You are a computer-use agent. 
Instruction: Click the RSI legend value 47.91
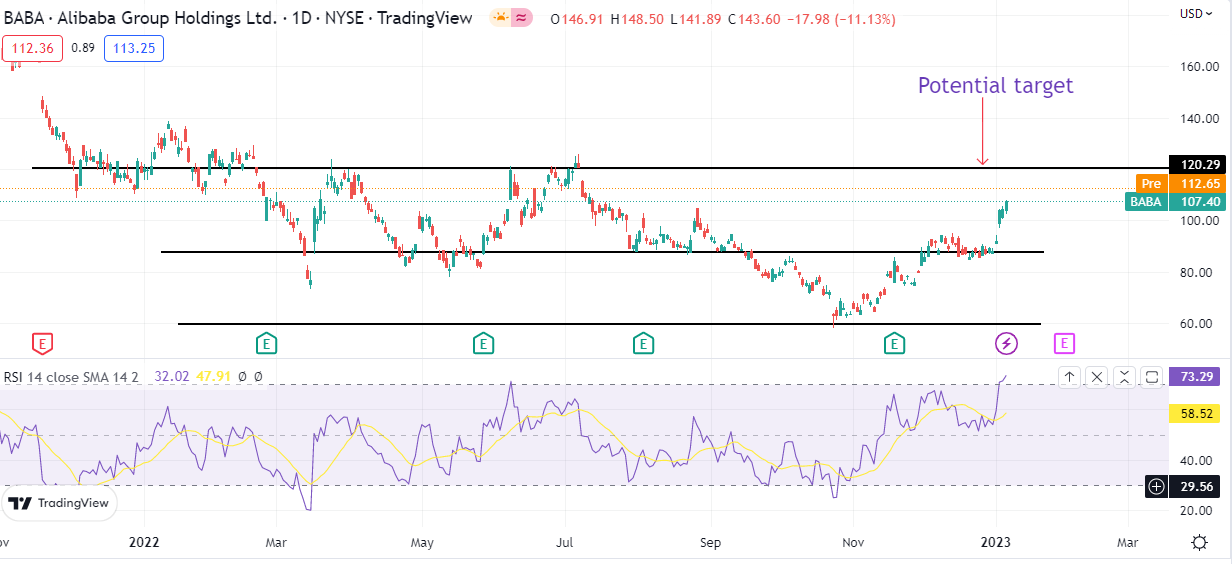click(215, 377)
